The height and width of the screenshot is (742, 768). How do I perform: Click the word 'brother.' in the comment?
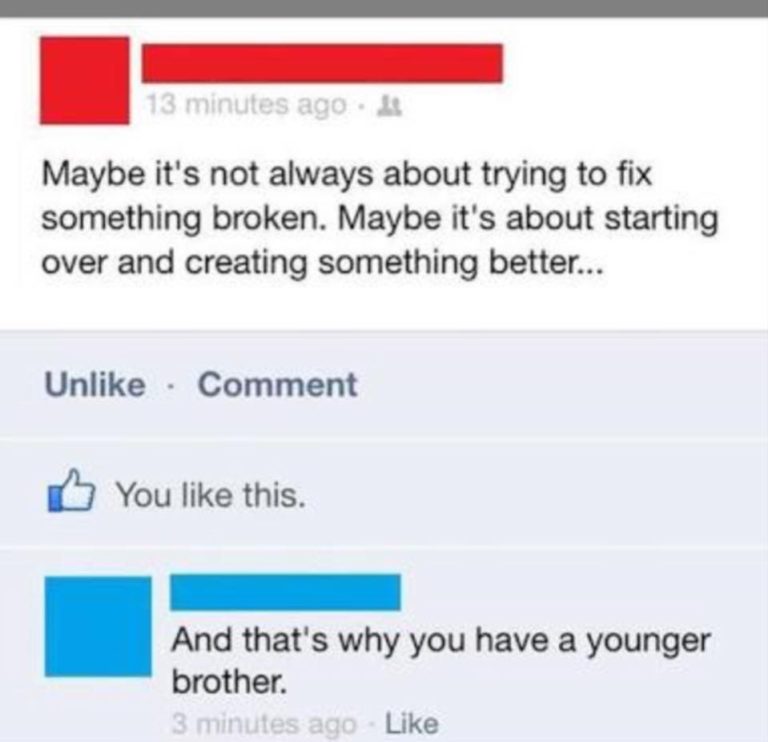tap(229, 681)
